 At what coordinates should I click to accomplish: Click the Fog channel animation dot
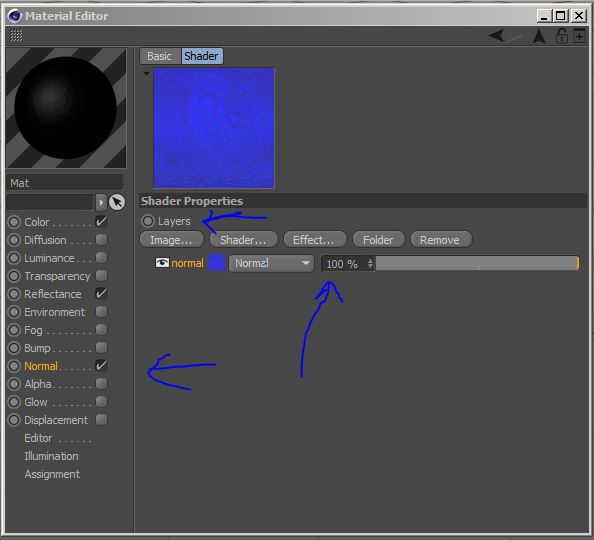(x=14, y=330)
